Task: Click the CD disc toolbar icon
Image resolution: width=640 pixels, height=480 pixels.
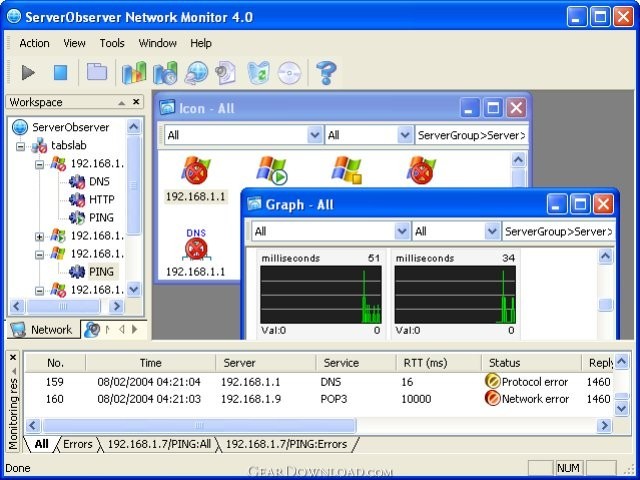Action: [x=289, y=73]
